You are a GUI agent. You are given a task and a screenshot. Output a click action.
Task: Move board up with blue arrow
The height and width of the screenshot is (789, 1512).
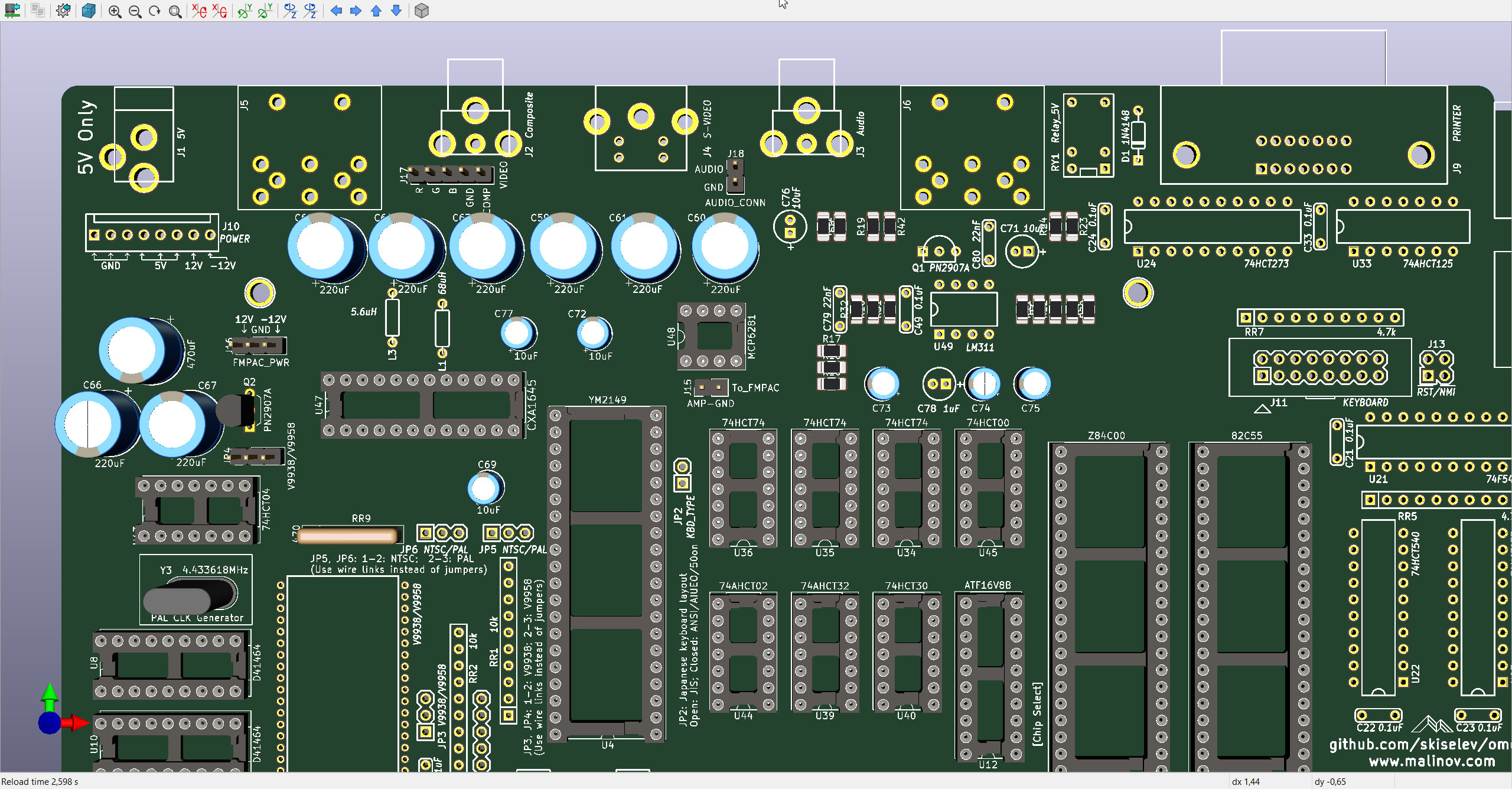376,11
